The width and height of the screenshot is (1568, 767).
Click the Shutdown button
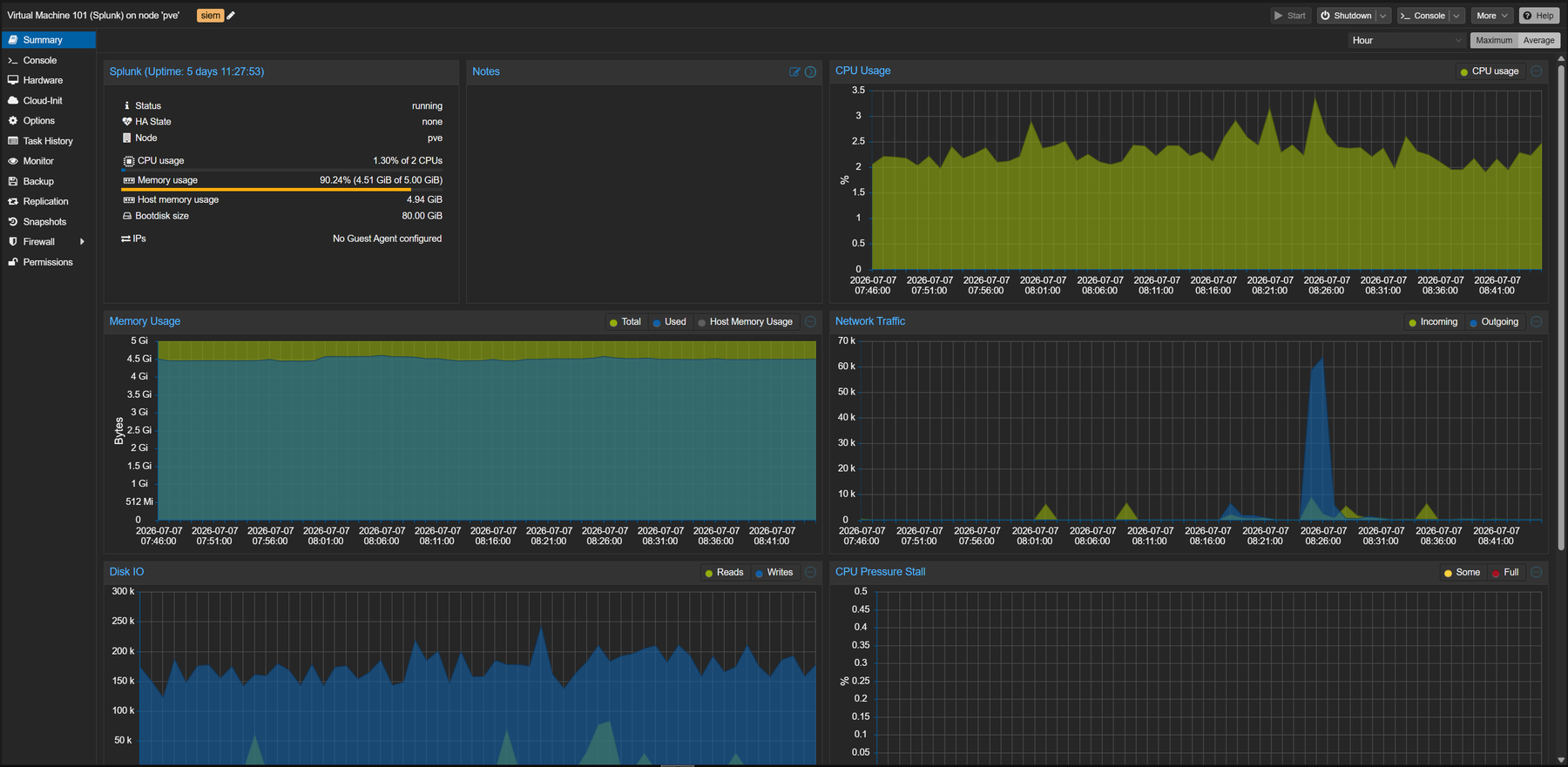click(x=1346, y=16)
